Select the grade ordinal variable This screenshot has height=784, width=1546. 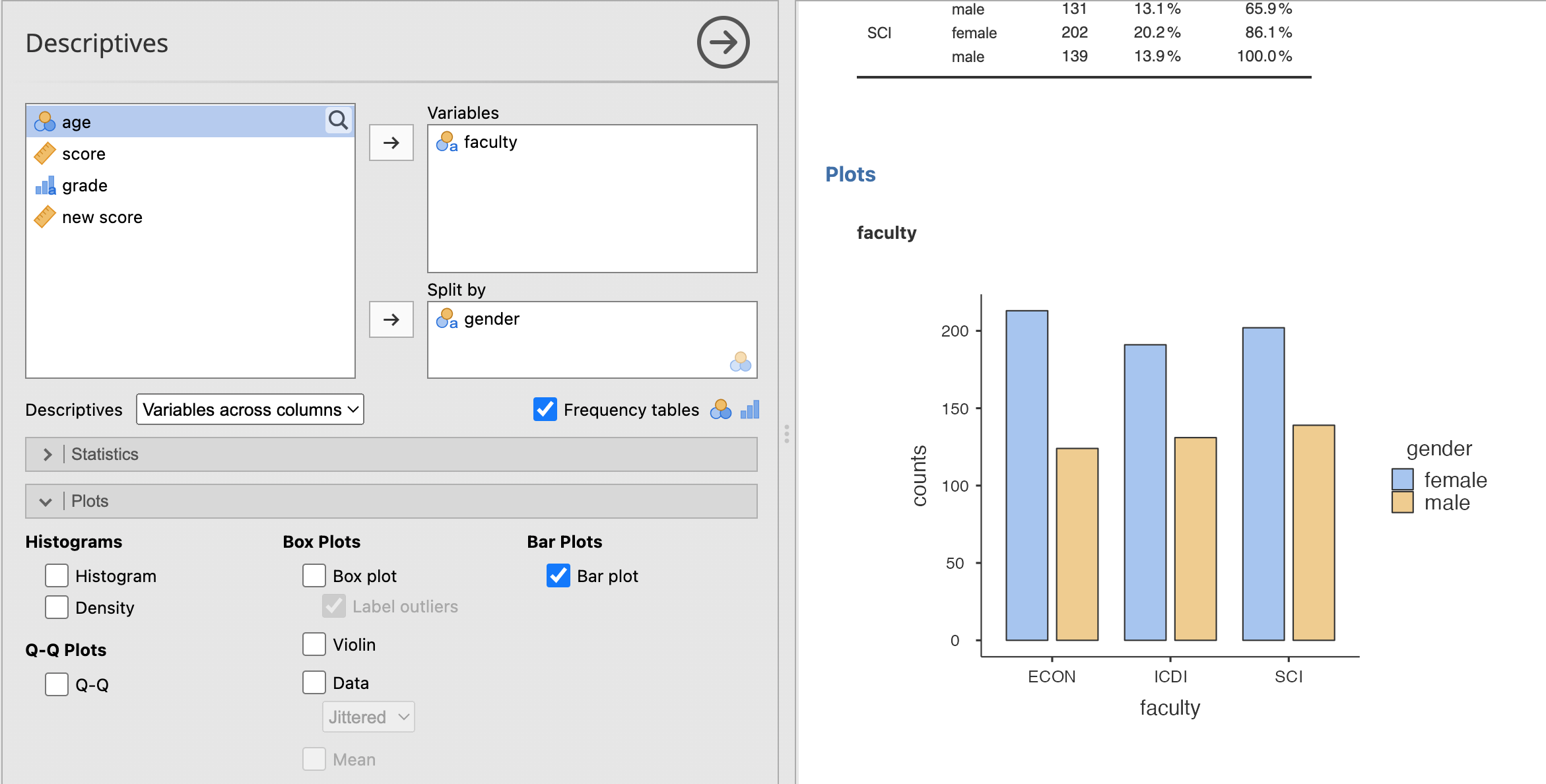tap(84, 186)
